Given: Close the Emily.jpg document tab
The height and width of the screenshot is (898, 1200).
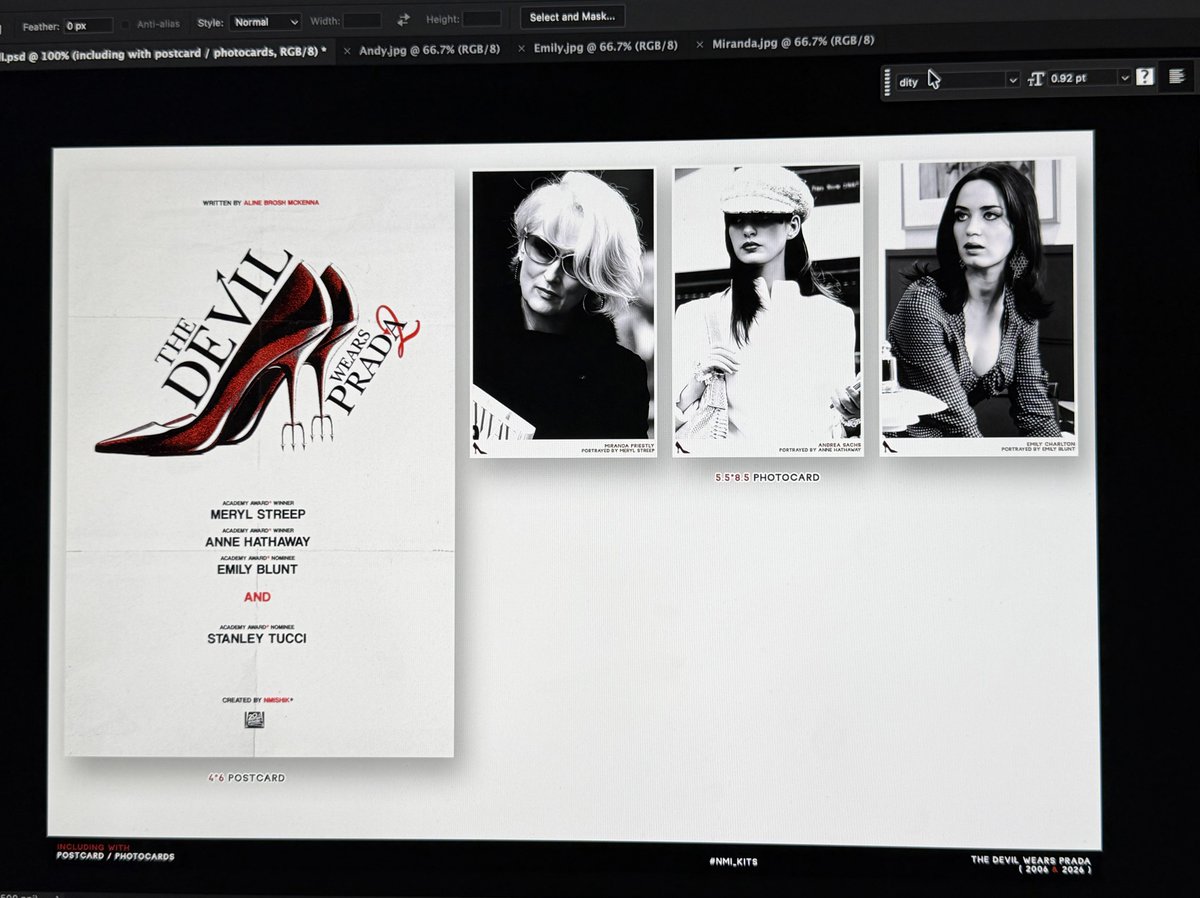Looking at the screenshot, I should [522, 47].
